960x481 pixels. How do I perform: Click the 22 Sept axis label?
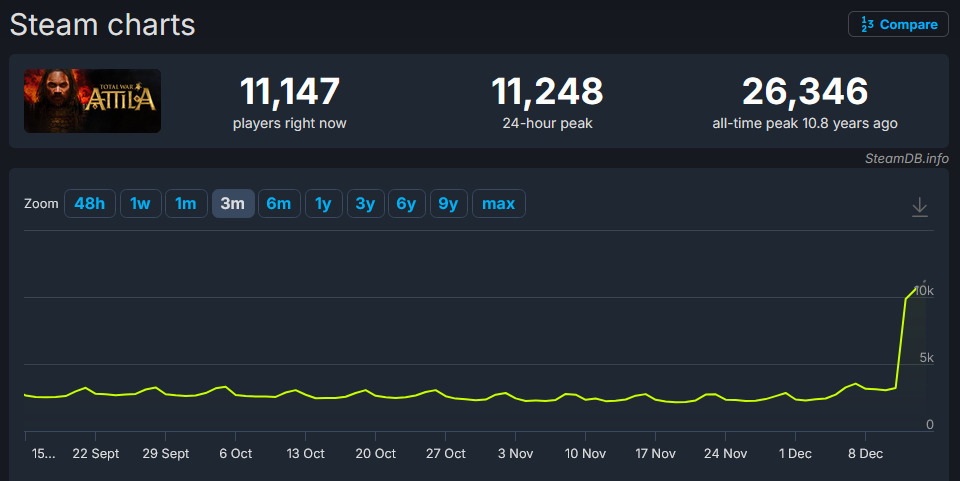click(96, 453)
